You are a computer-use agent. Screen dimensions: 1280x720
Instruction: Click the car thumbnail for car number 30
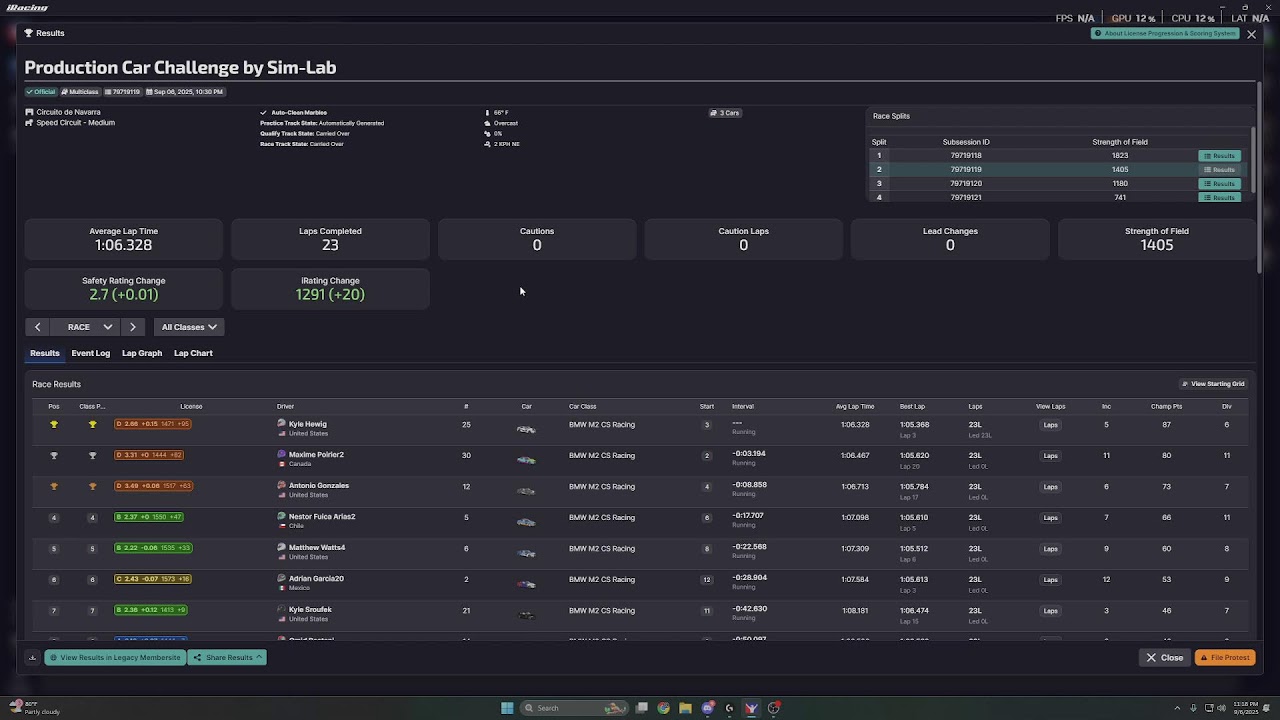pyautogui.click(x=526, y=461)
